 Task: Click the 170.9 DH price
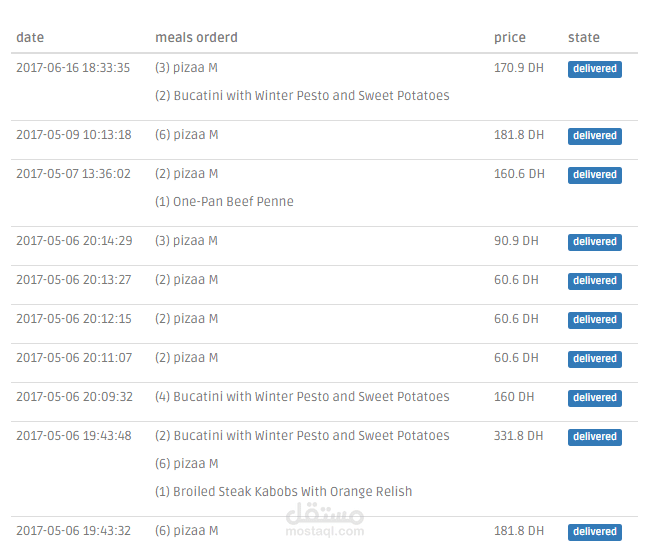coord(519,68)
